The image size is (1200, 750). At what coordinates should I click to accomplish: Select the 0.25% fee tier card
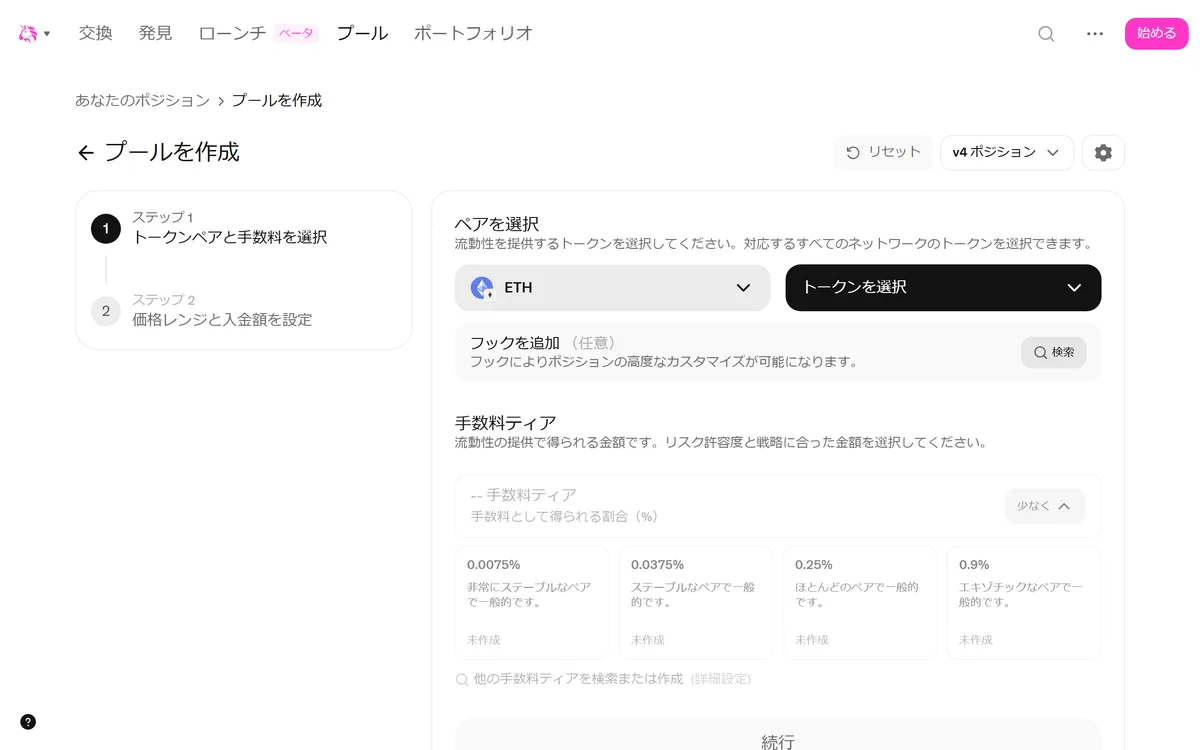(860, 602)
